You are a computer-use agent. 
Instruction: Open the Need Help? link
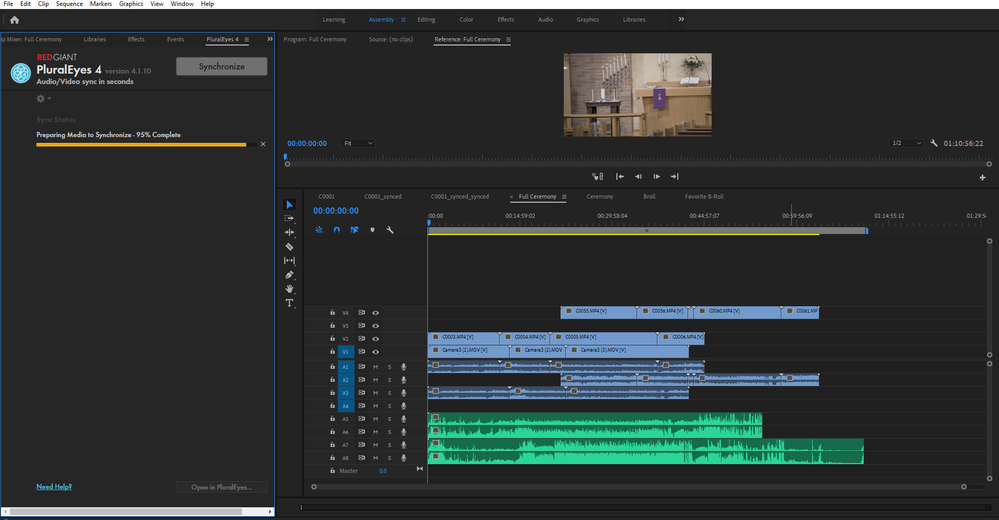[54, 487]
